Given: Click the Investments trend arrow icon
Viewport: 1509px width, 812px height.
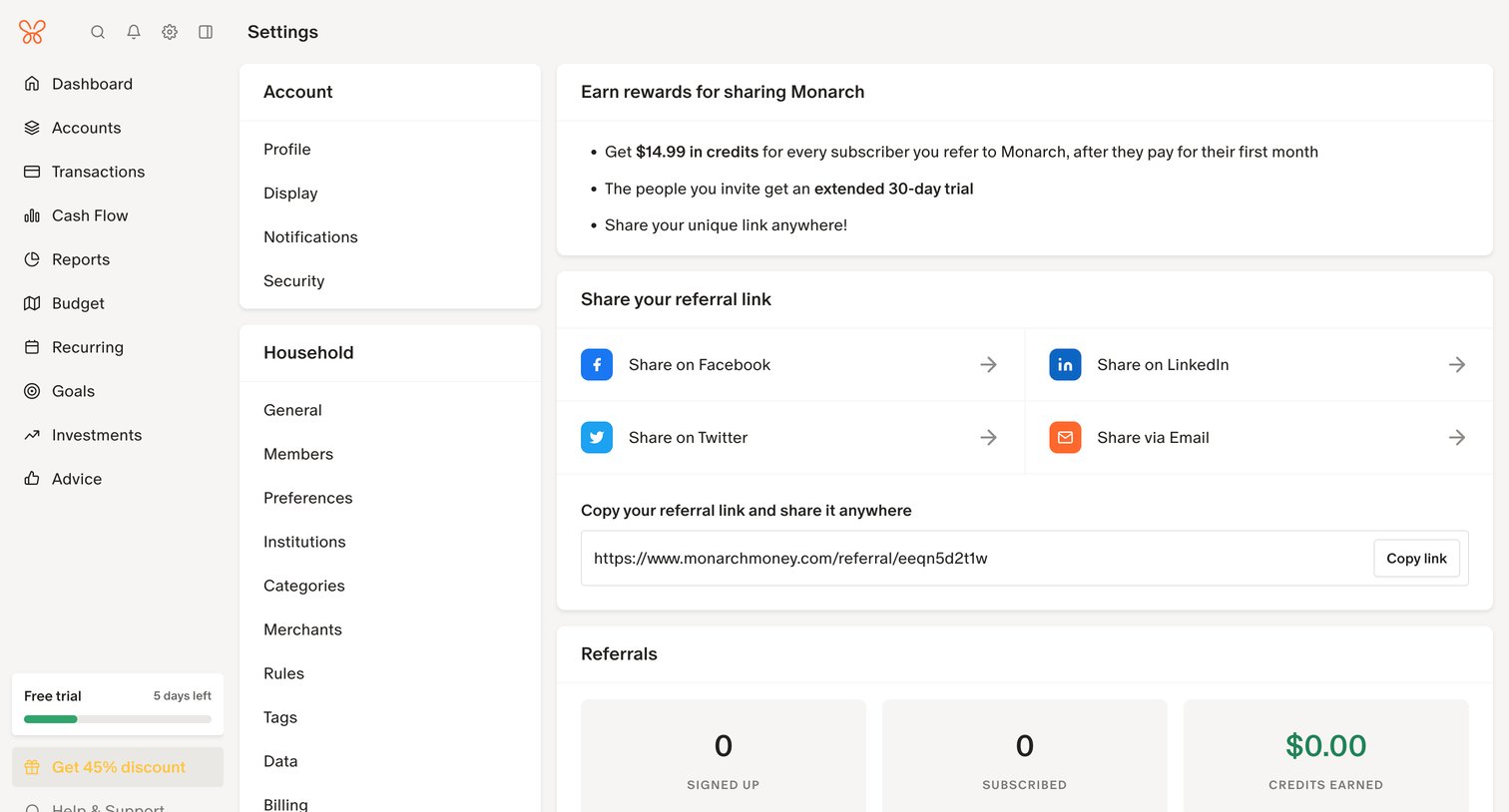Looking at the screenshot, I should [x=32, y=435].
